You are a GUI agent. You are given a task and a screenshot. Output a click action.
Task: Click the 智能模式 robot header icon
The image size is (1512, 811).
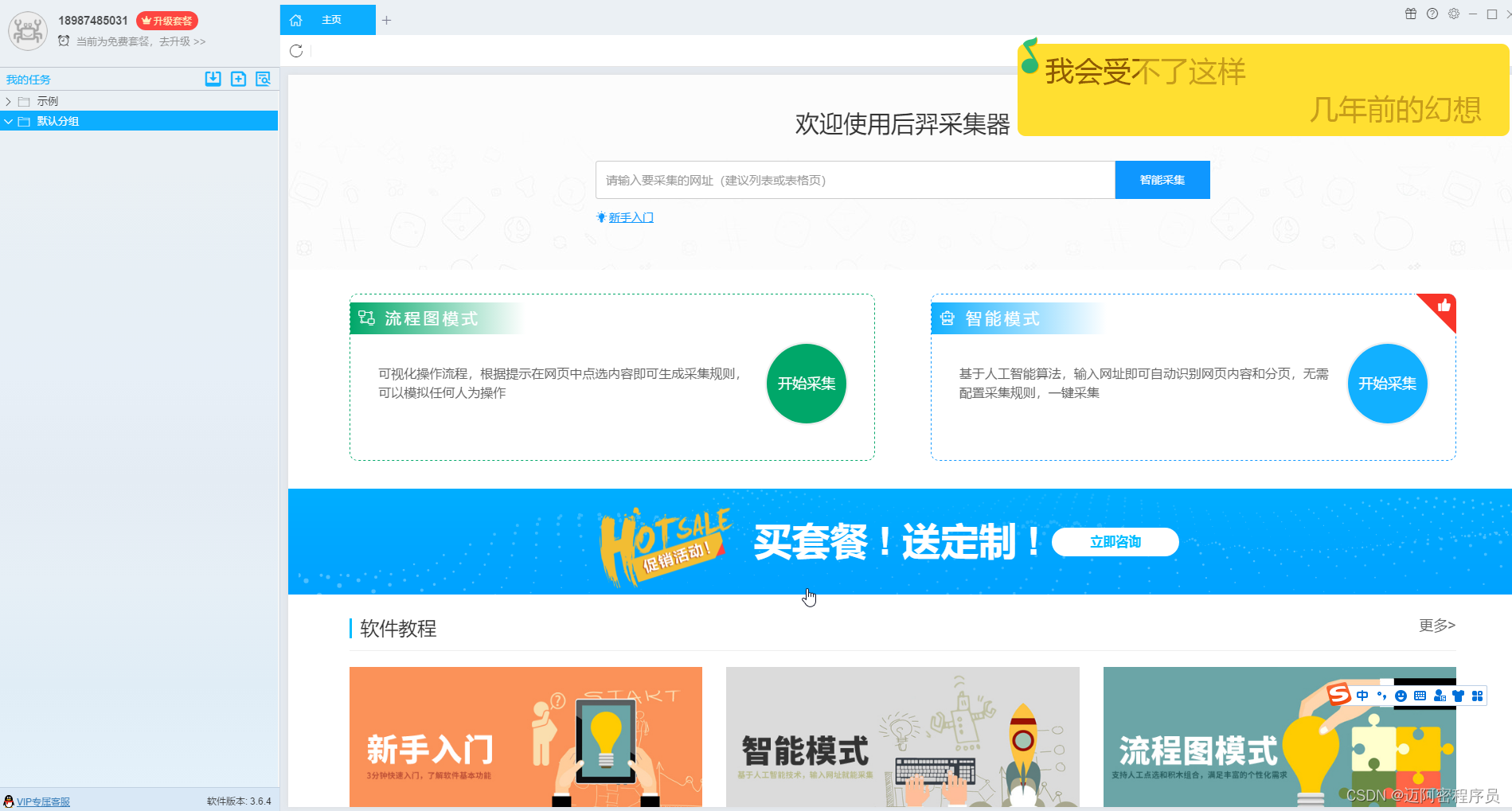coord(947,318)
